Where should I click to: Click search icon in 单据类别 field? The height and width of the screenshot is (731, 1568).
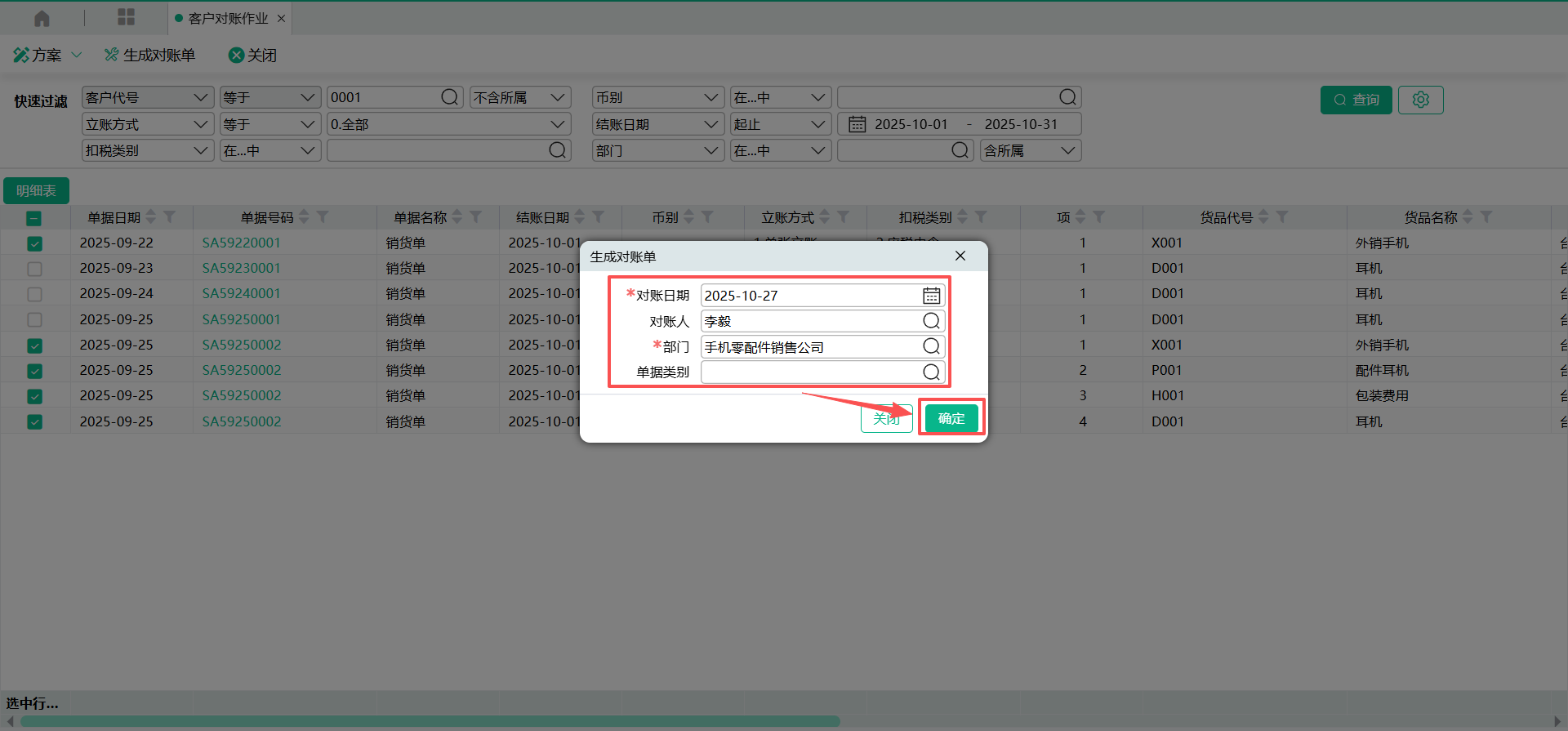[931, 372]
